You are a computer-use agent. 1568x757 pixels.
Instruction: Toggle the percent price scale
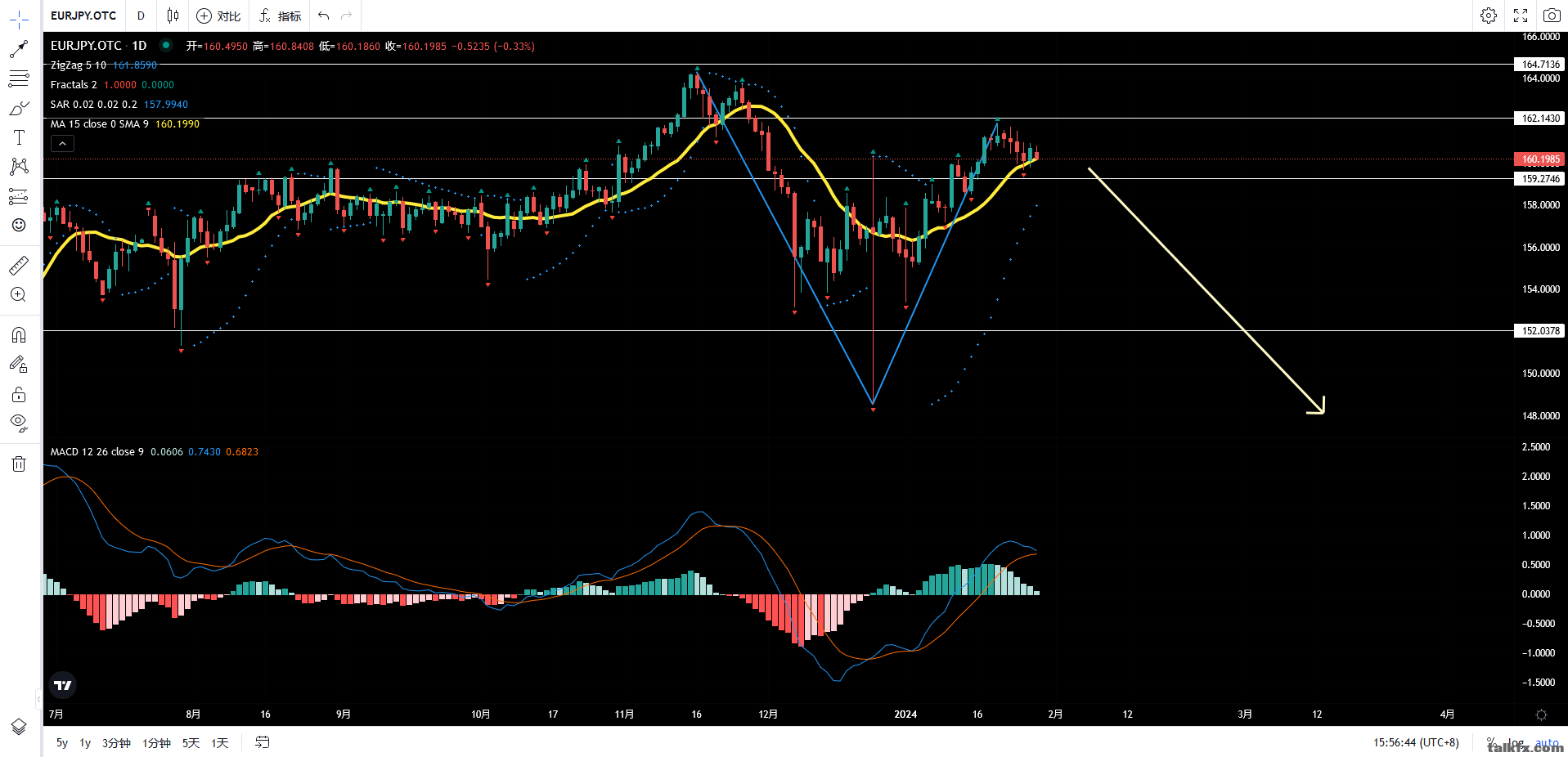coord(1491,743)
